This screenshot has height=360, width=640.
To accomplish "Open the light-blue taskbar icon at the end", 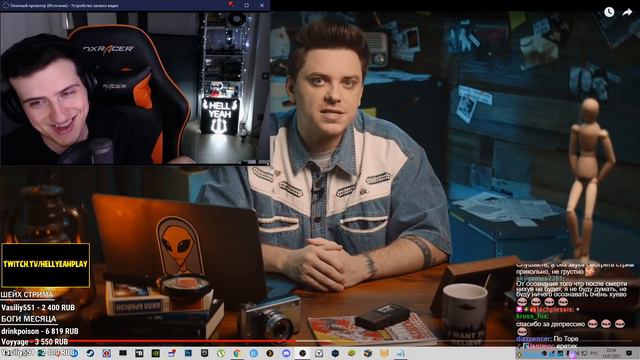I will click(x=400, y=353).
